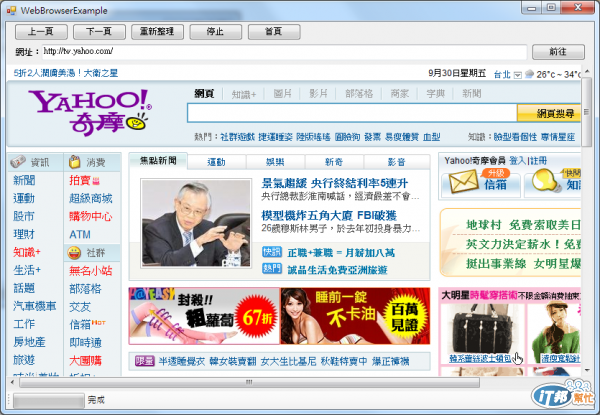Image resolution: width=600 pixels, height=415 pixels.
Task: Click the 登入 member sign-in link
Action: click(517, 161)
